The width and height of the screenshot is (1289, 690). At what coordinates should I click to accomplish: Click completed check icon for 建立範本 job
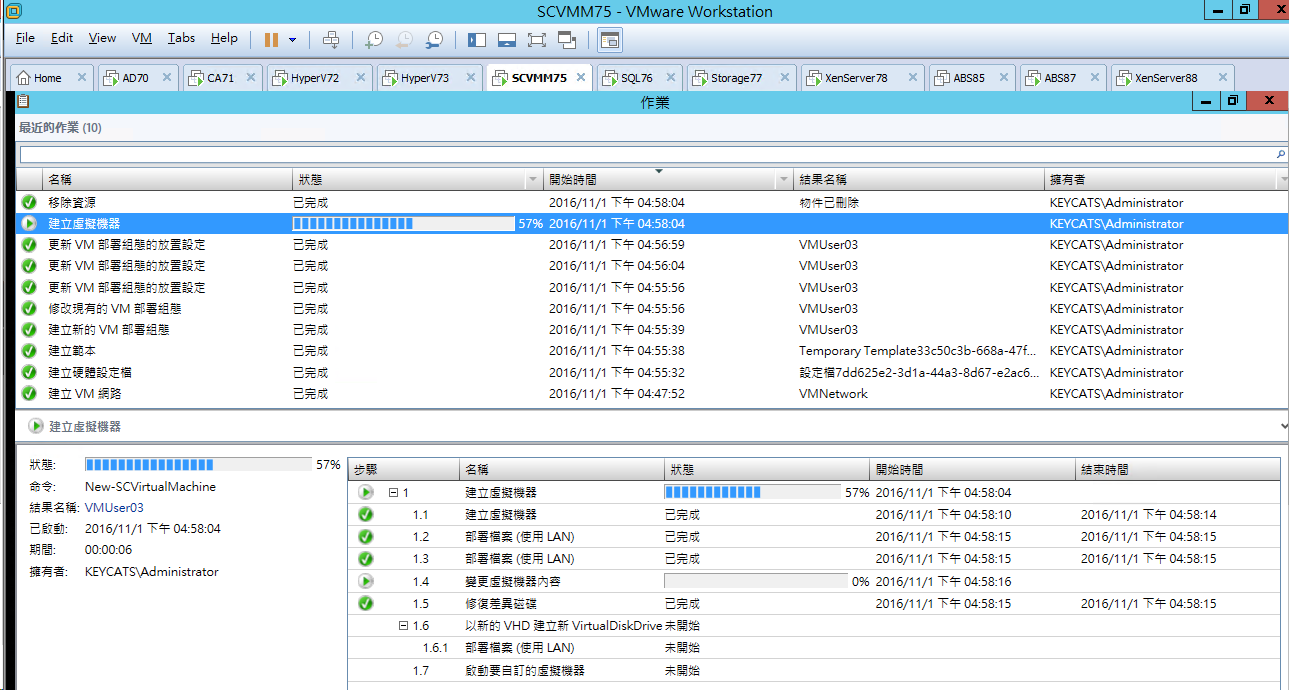pos(29,351)
